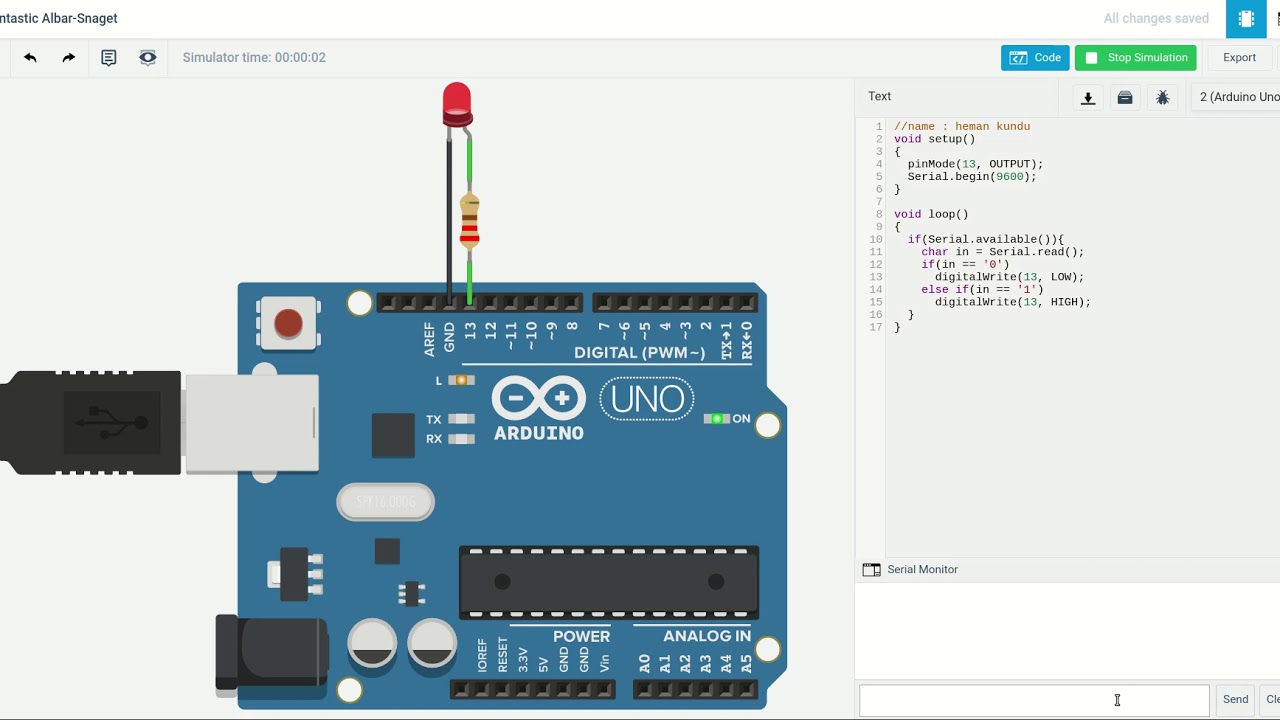Click the L indicator LED
Viewport: 1280px width, 720px height.
pyautogui.click(x=461, y=380)
